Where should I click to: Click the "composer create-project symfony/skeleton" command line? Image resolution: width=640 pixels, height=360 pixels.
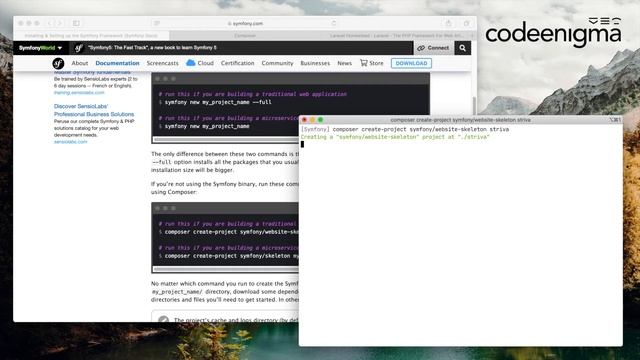[x=231, y=256]
